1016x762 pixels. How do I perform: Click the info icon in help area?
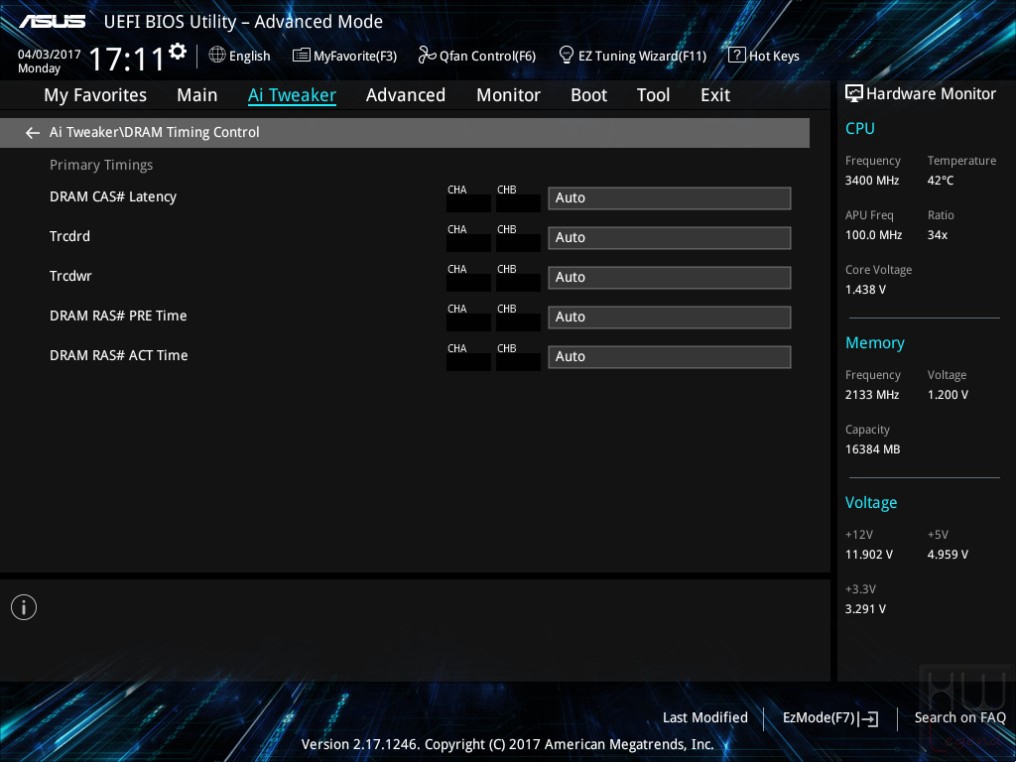pyautogui.click(x=24, y=607)
